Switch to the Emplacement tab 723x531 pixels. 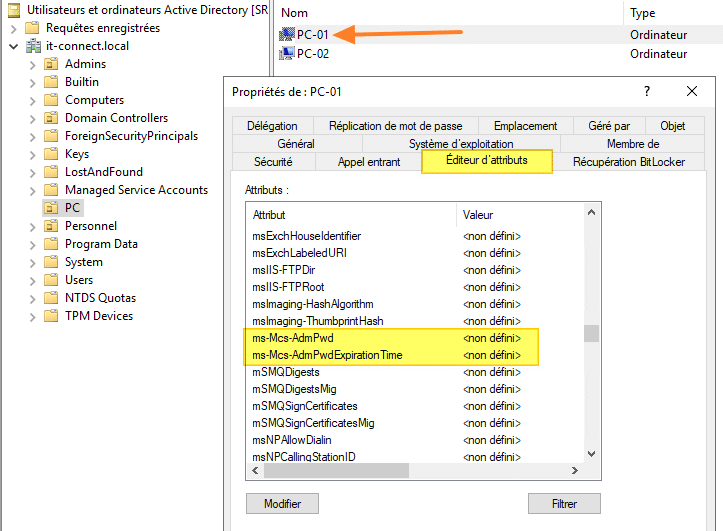pos(526,126)
